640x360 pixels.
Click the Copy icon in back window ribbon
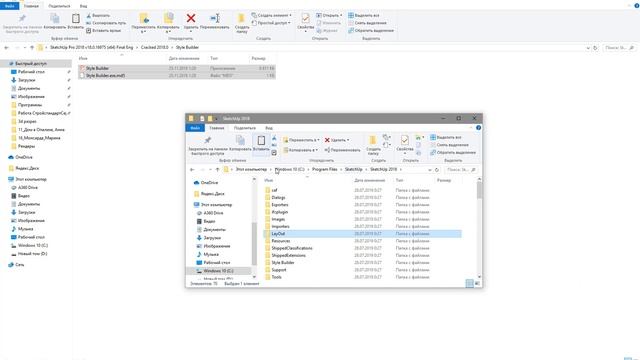[x=54, y=18]
